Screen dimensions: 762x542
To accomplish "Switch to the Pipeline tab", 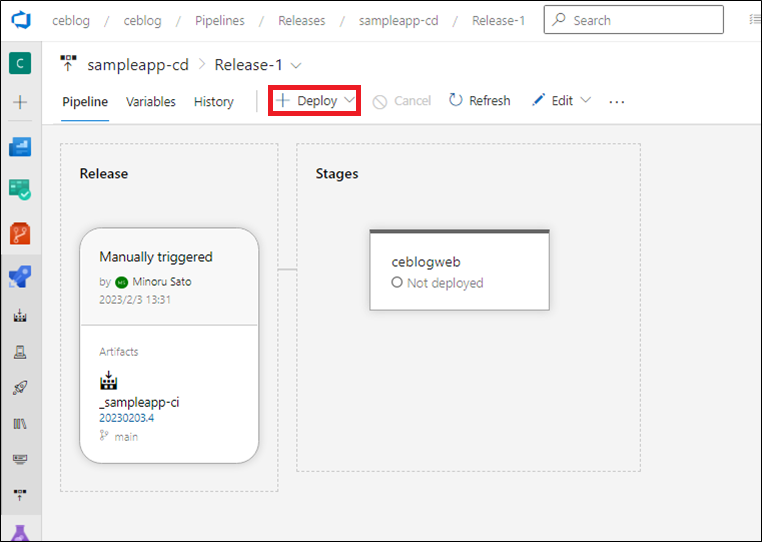I will (85, 102).
